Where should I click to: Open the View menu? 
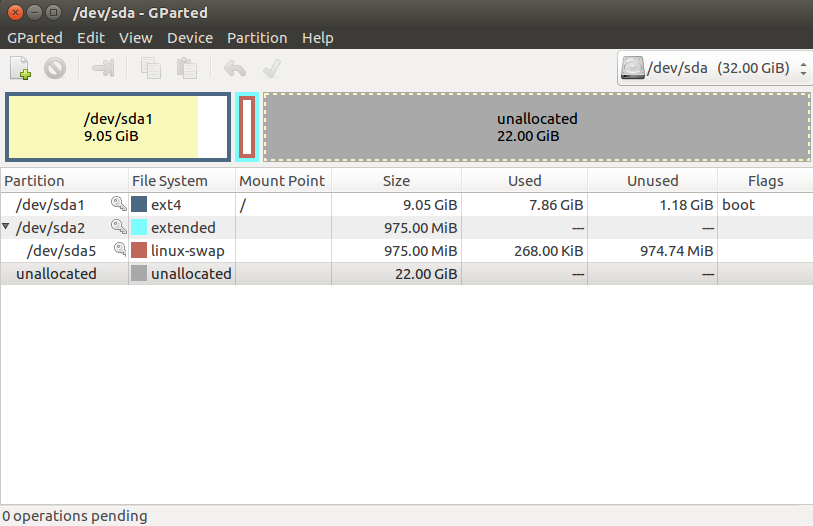tap(136, 38)
